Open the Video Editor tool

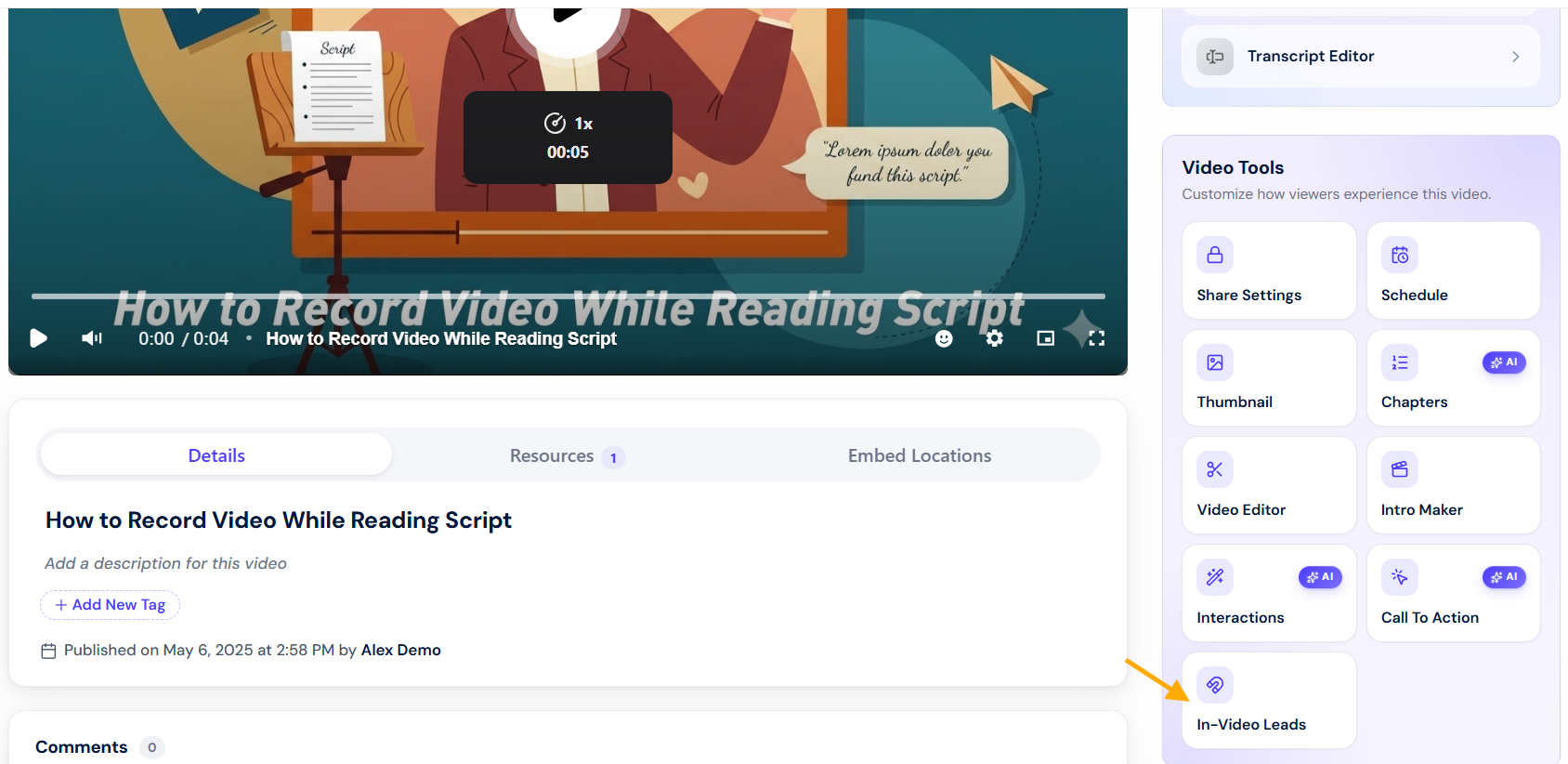[1269, 485]
